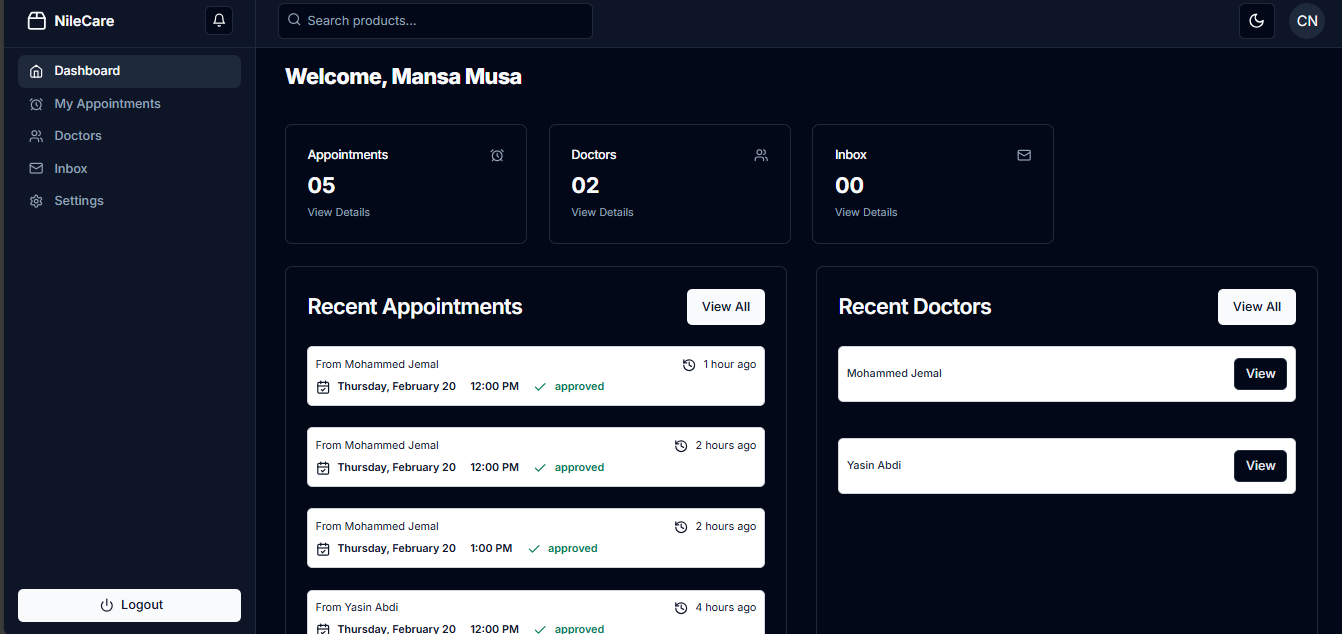Click View next to Mohammed Jemal
The image size is (1342, 634).
(x=1260, y=373)
